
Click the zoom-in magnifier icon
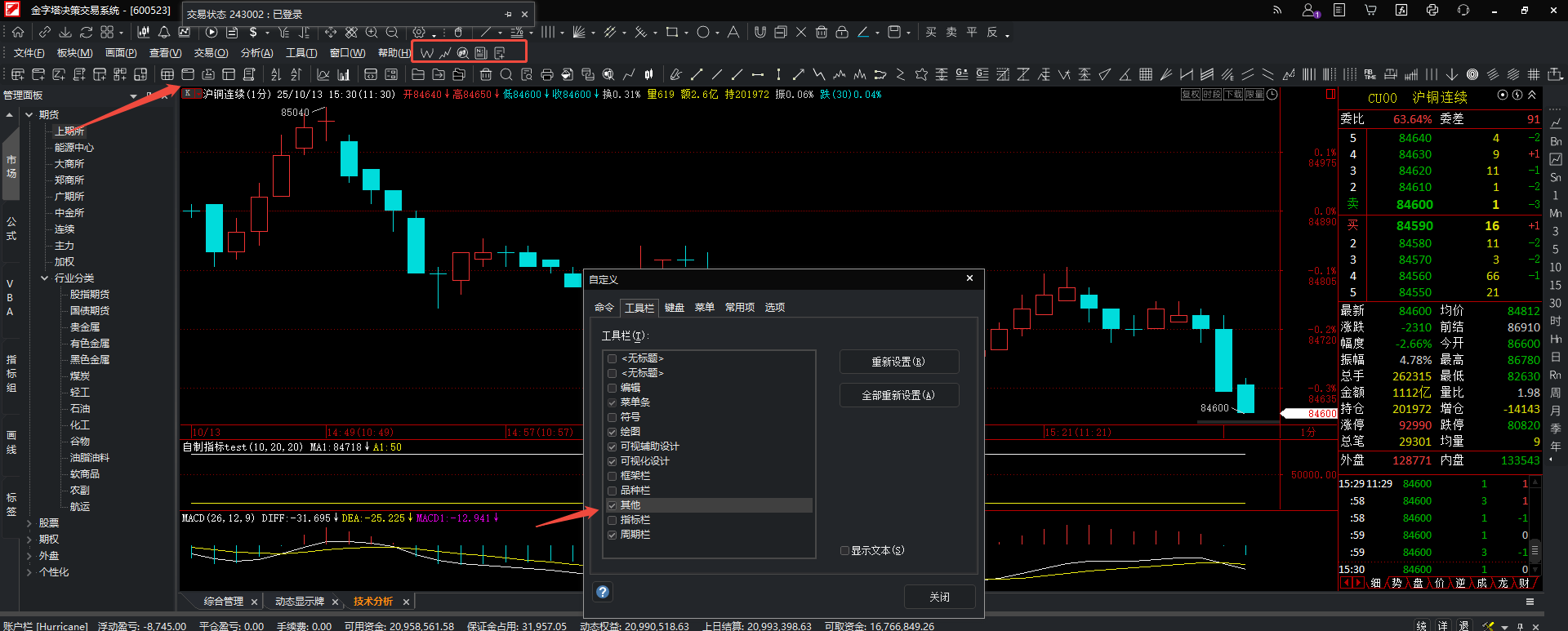tap(372, 33)
